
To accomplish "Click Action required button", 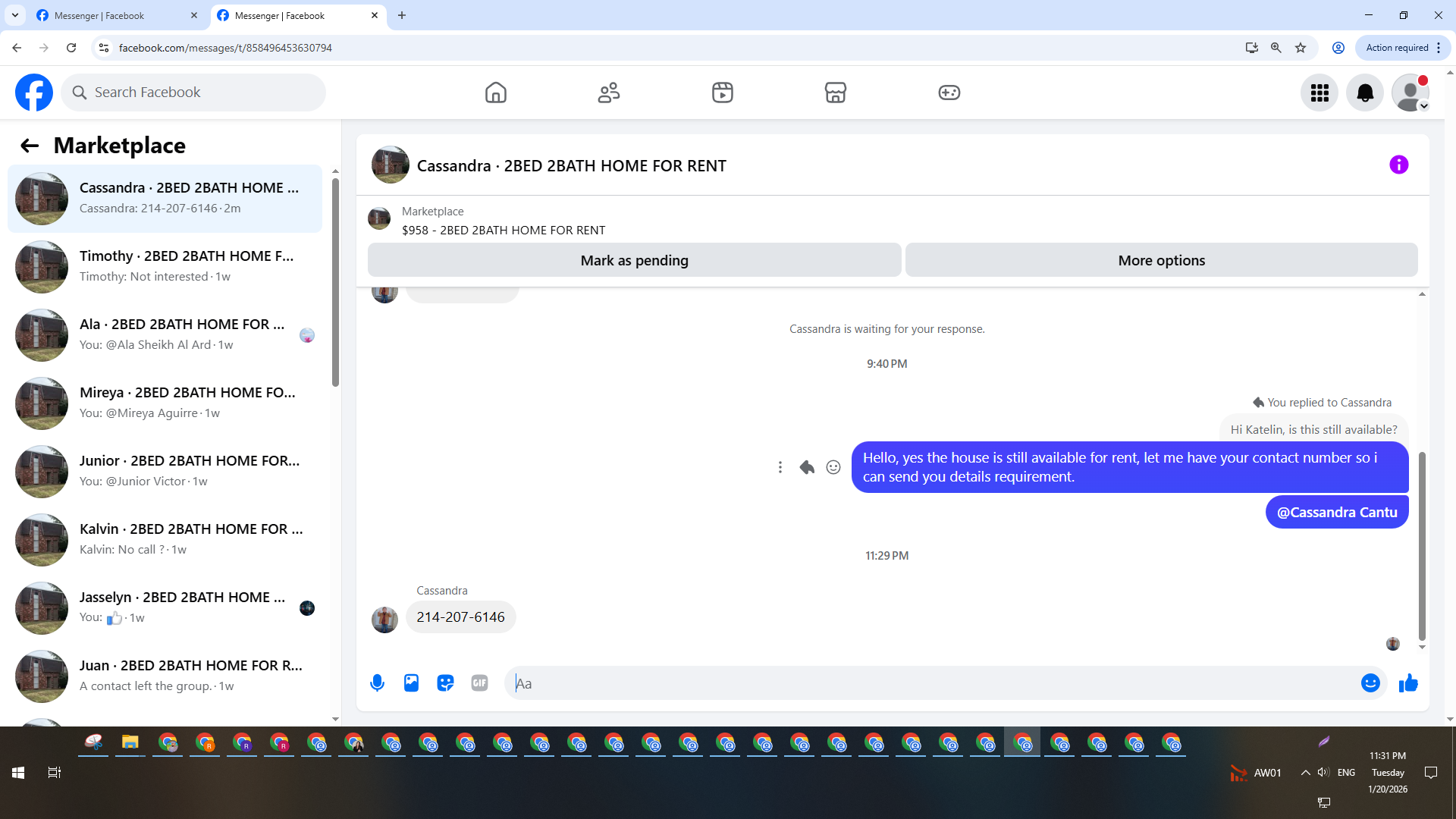I will point(1403,48).
